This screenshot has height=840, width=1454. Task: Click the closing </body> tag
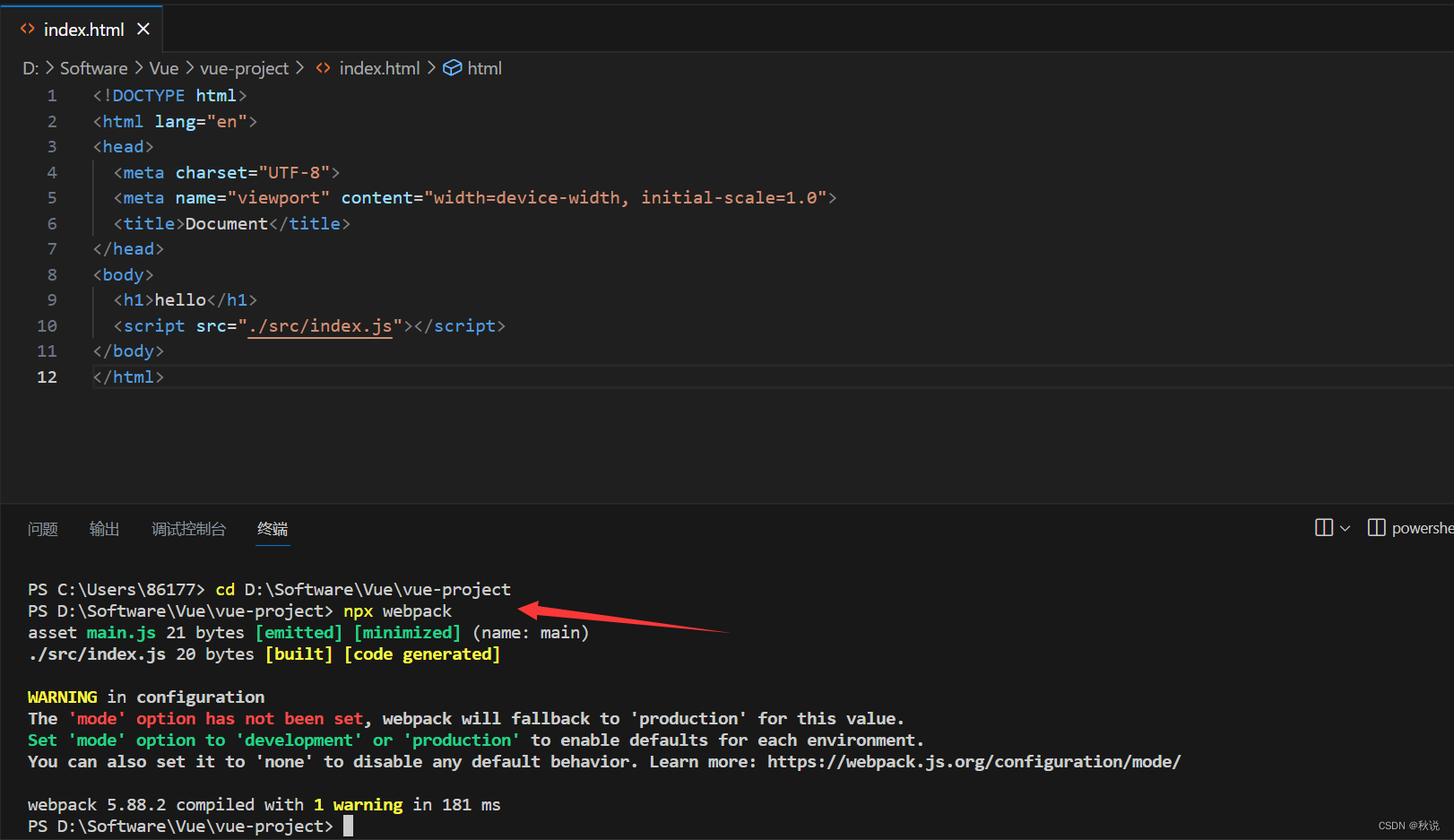click(x=128, y=351)
